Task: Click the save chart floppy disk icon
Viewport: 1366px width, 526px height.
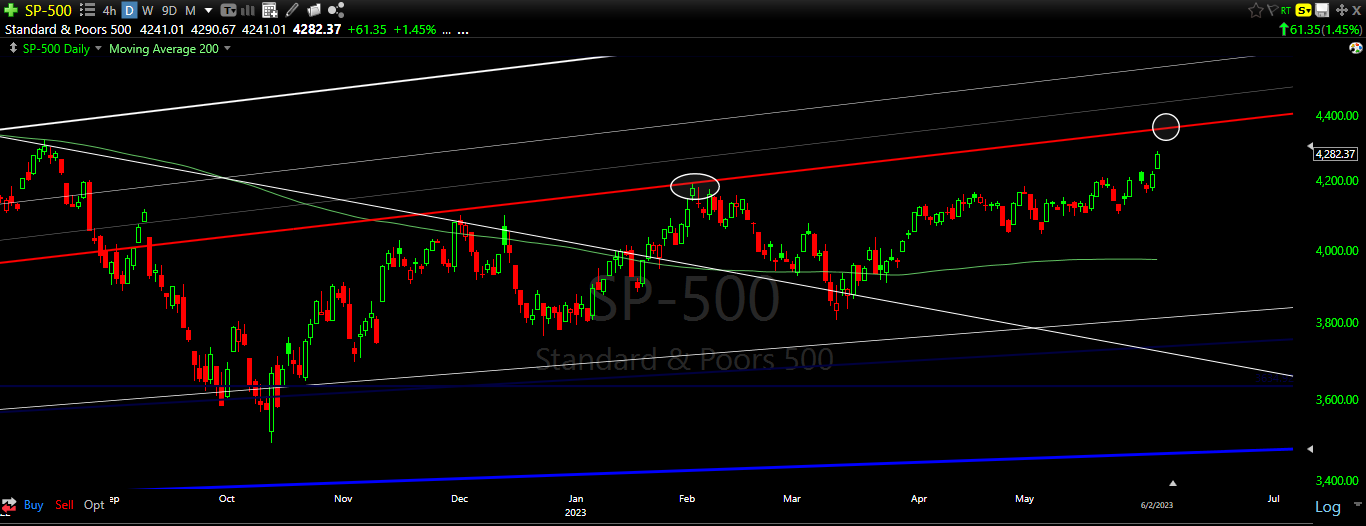Action: [x=1322, y=9]
